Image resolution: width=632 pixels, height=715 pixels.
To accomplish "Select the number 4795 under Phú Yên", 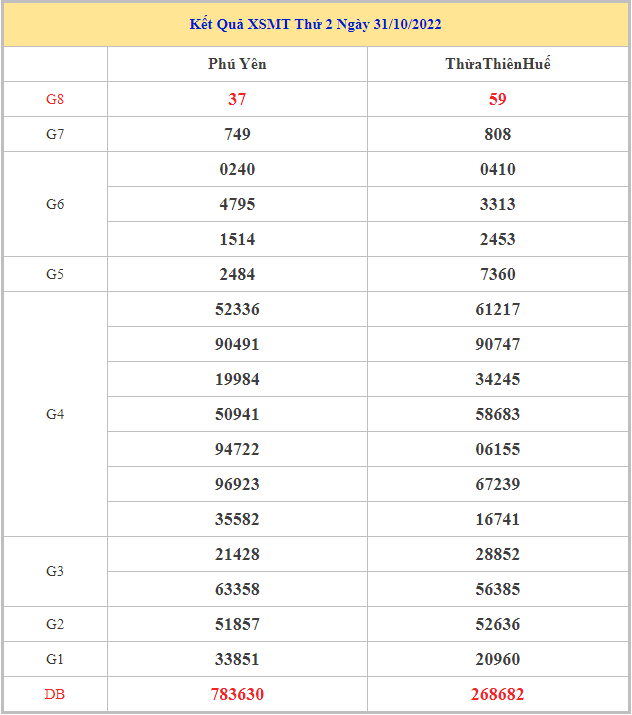I will [x=237, y=204].
